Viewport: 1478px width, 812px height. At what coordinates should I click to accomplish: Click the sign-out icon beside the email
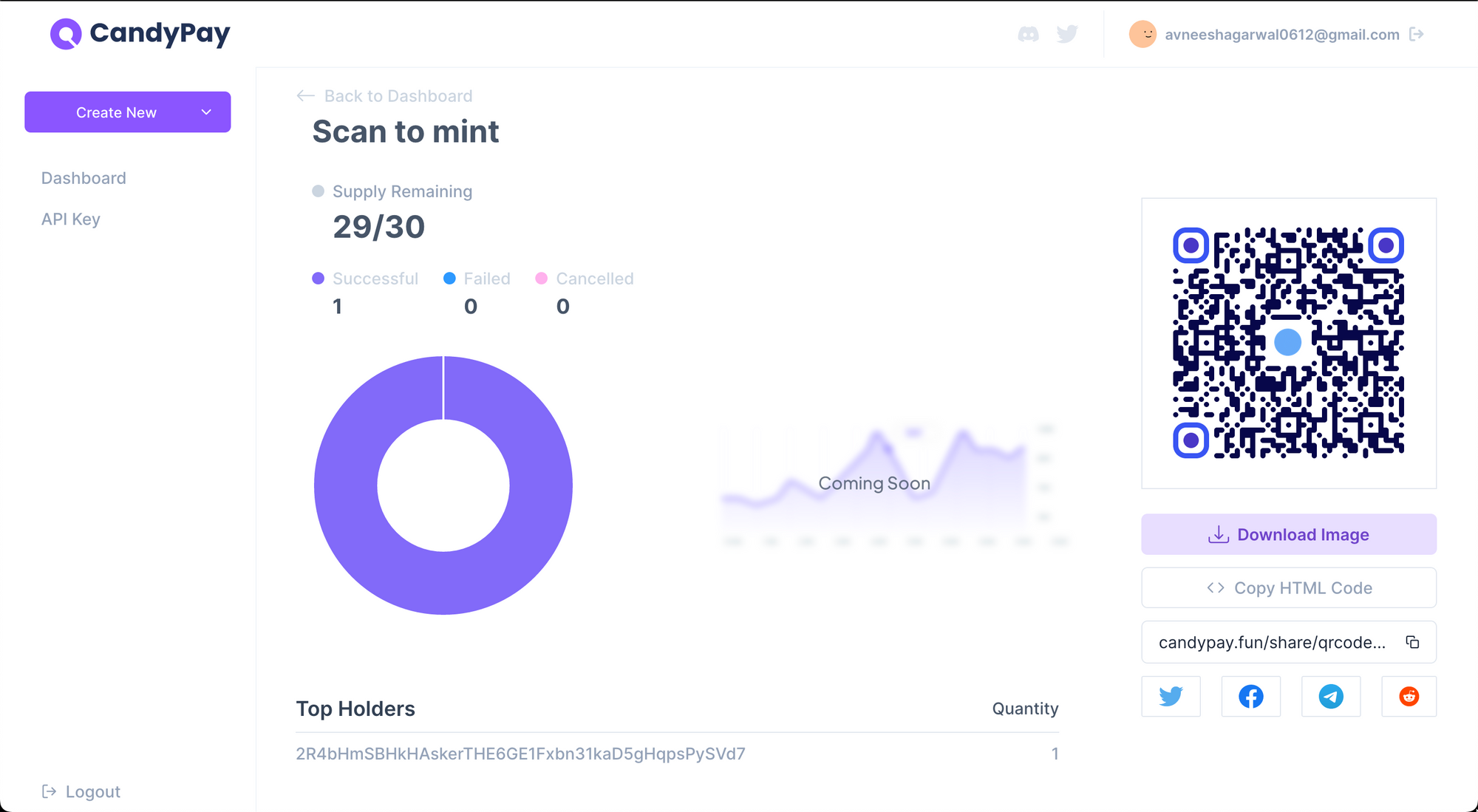click(1416, 34)
